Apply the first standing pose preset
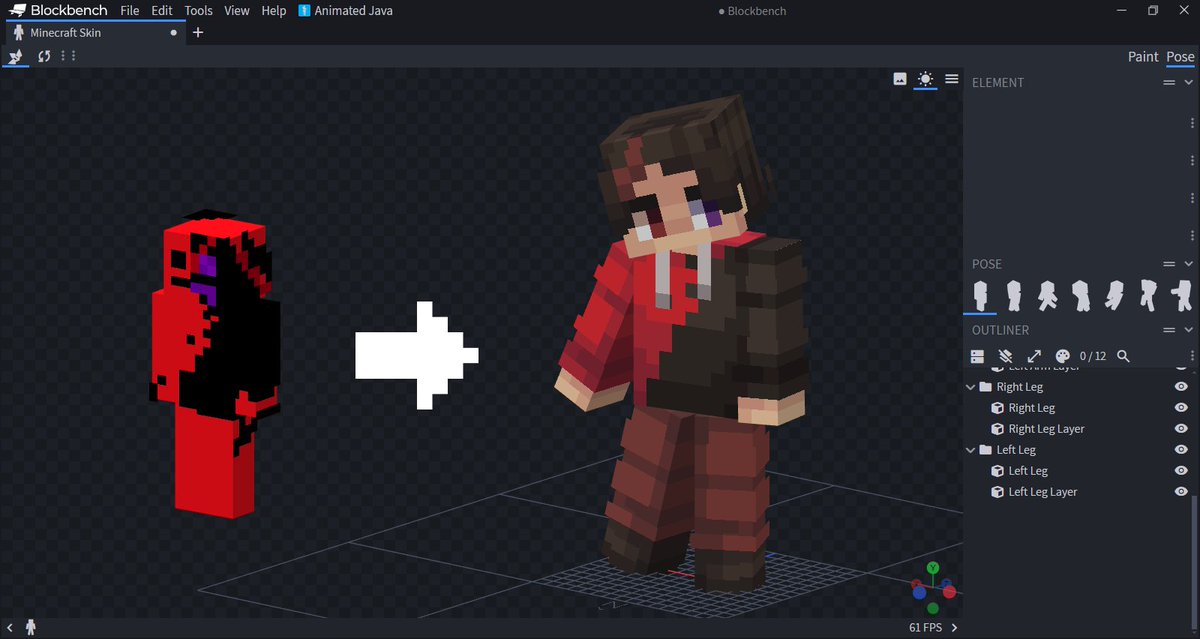 pyautogui.click(x=981, y=295)
